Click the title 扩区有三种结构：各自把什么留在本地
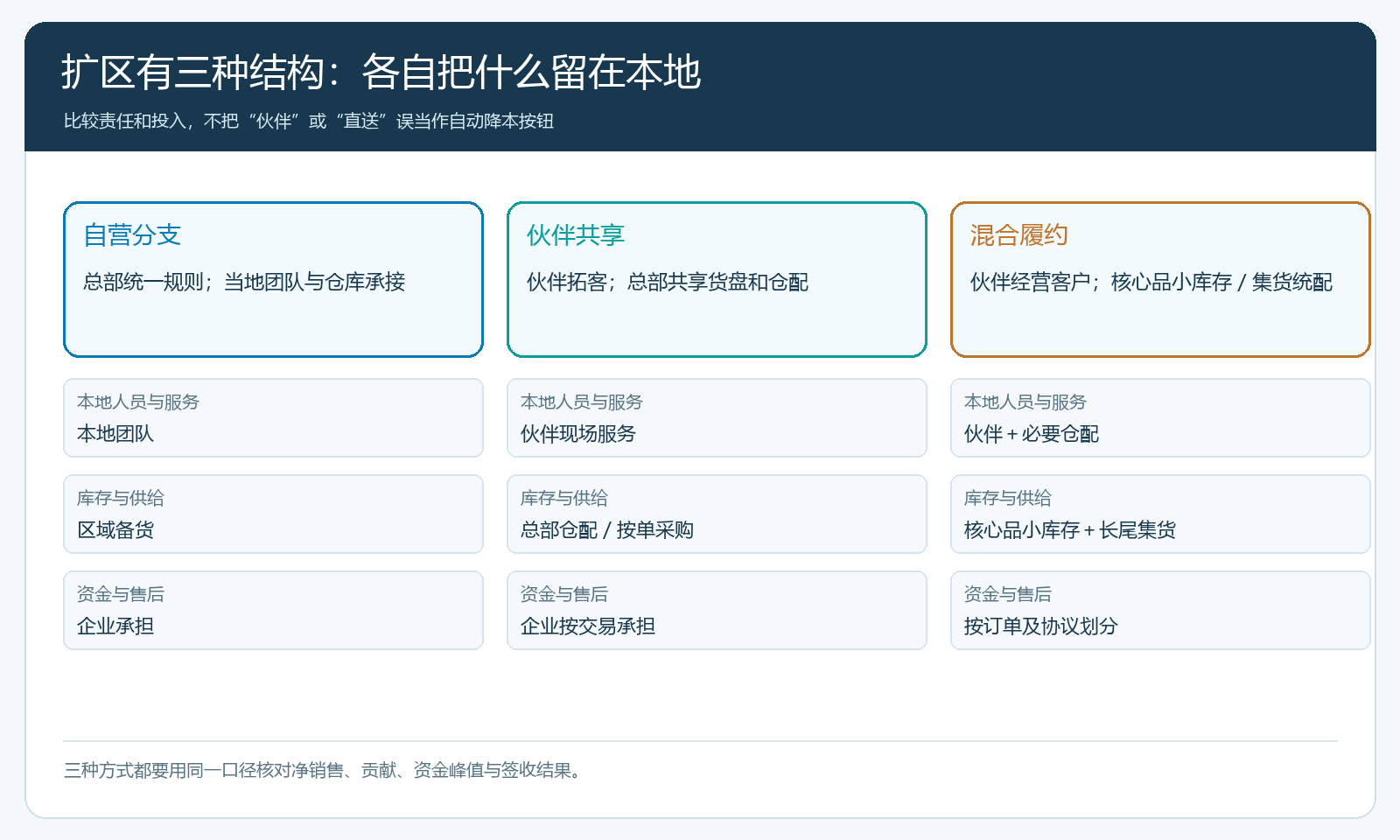This screenshot has width=1400, height=840. coord(381,72)
